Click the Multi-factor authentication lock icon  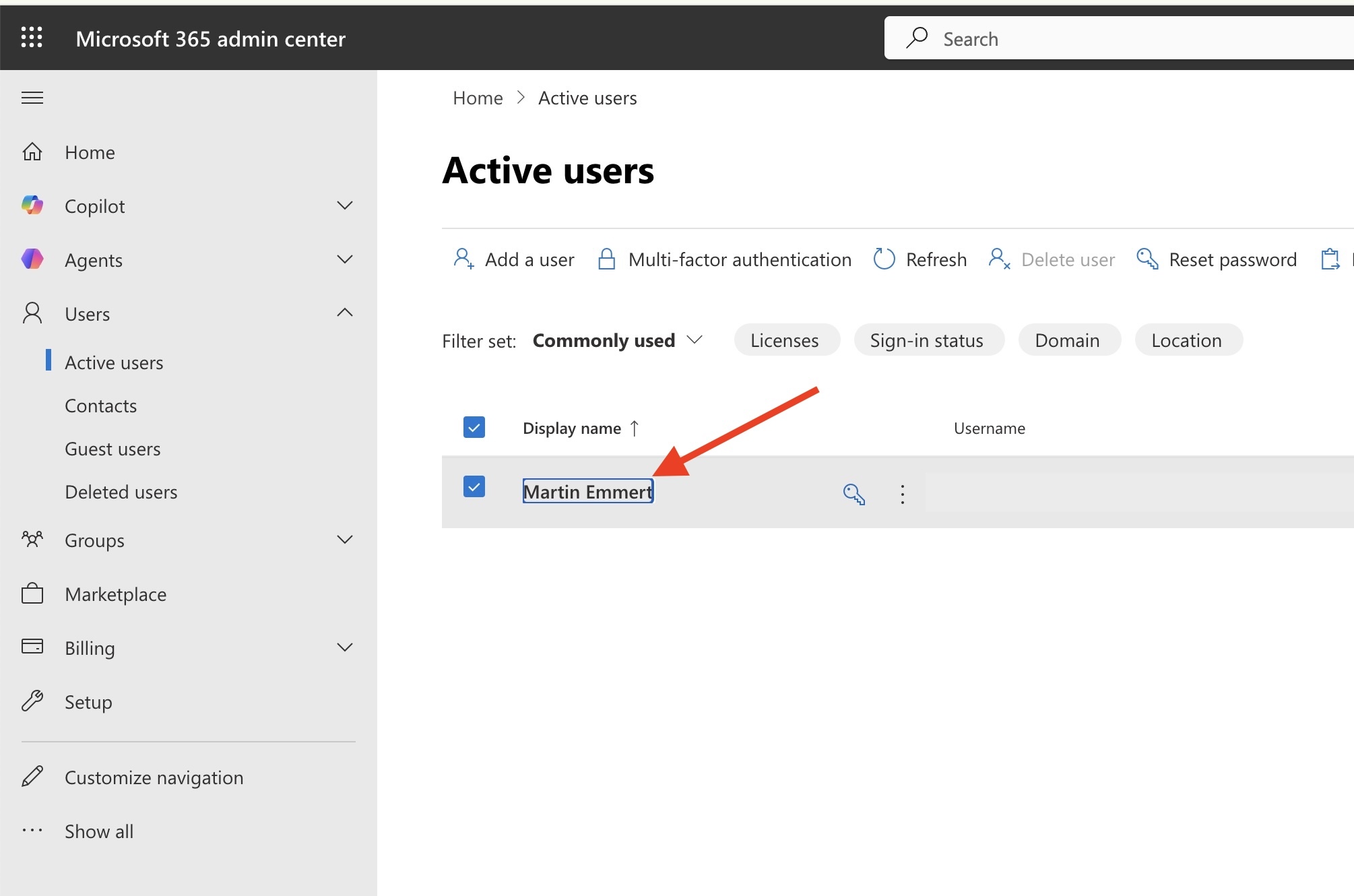[606, 259]
